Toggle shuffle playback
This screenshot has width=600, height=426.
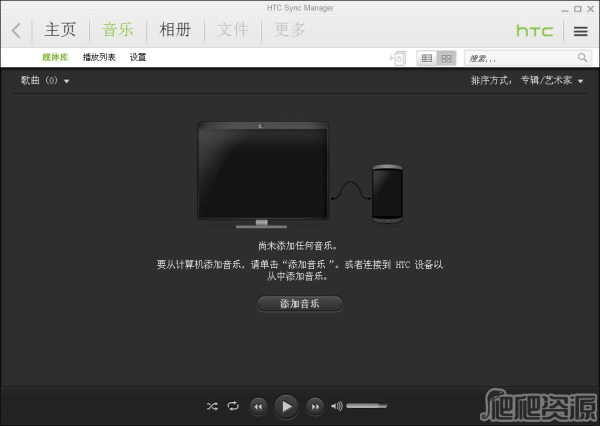[212, 406]
